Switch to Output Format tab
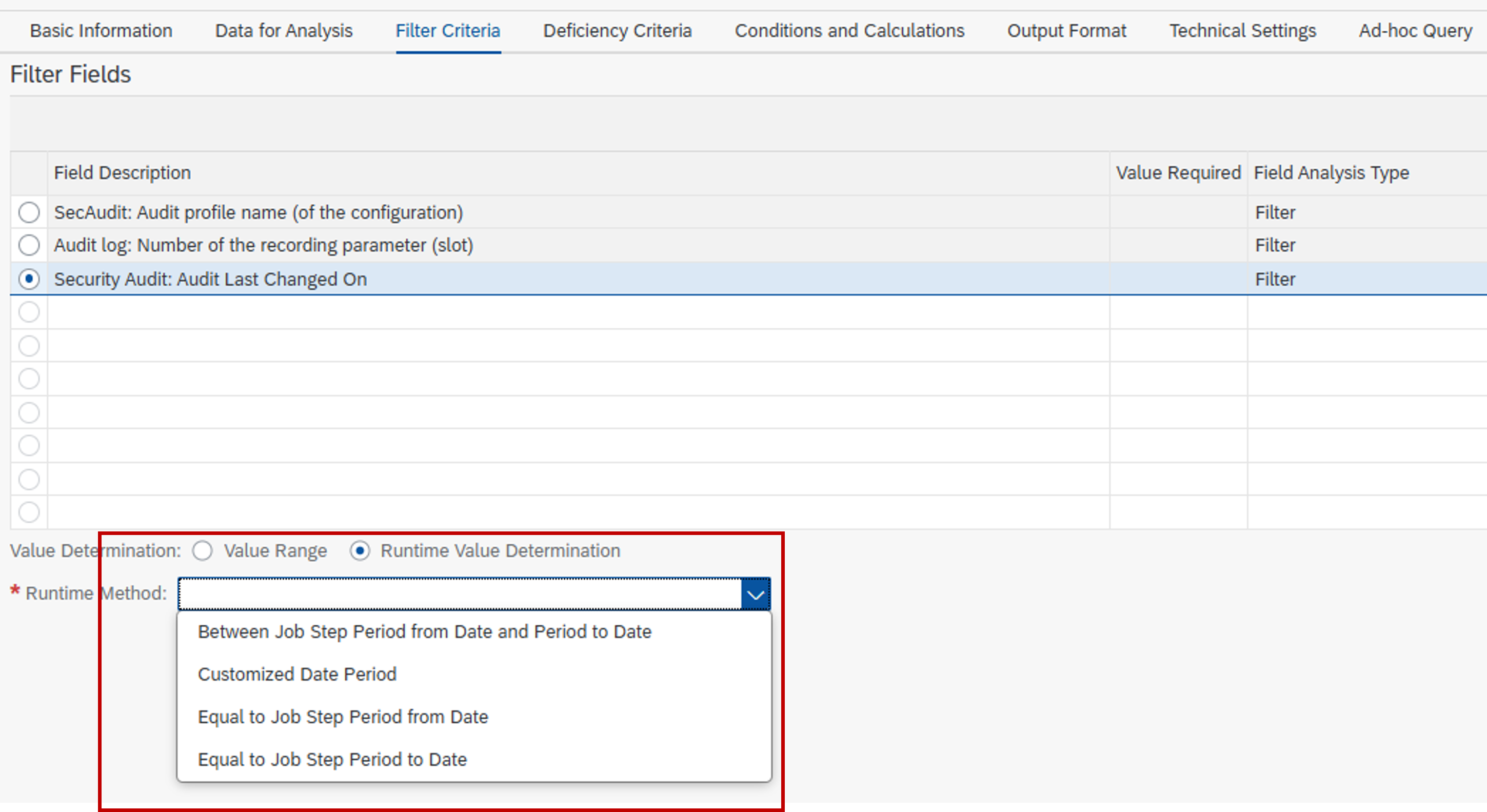 1066,31
